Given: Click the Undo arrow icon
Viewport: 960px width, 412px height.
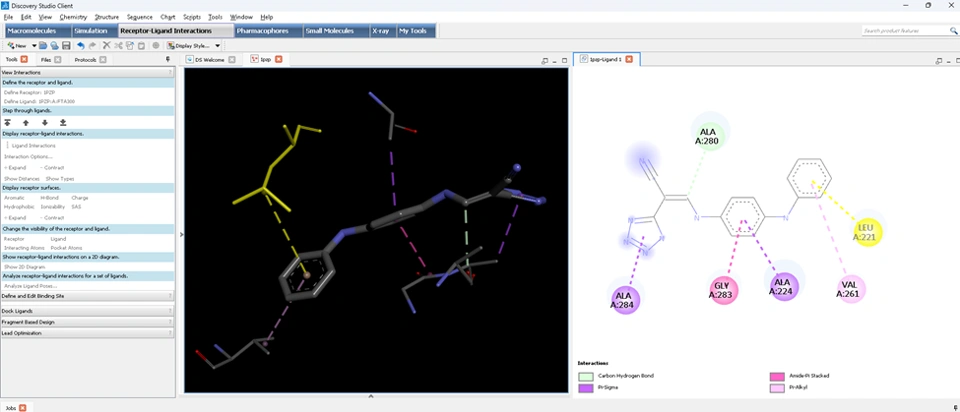Looking at the screenshot, I should coord(80,46).
